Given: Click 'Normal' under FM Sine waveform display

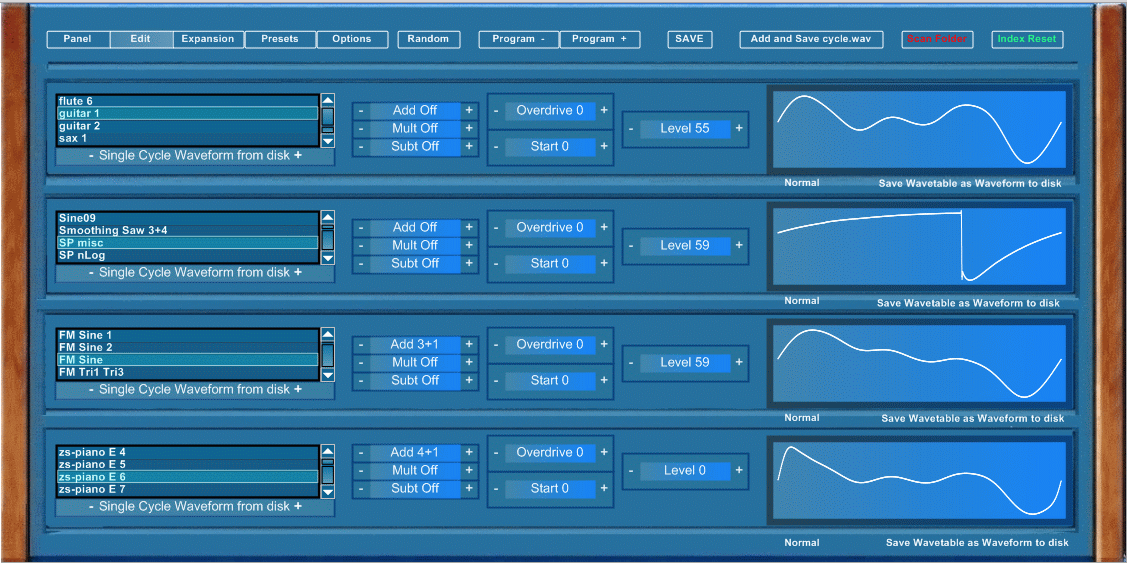Looking at the screenshot, I should tap(801, 418).
